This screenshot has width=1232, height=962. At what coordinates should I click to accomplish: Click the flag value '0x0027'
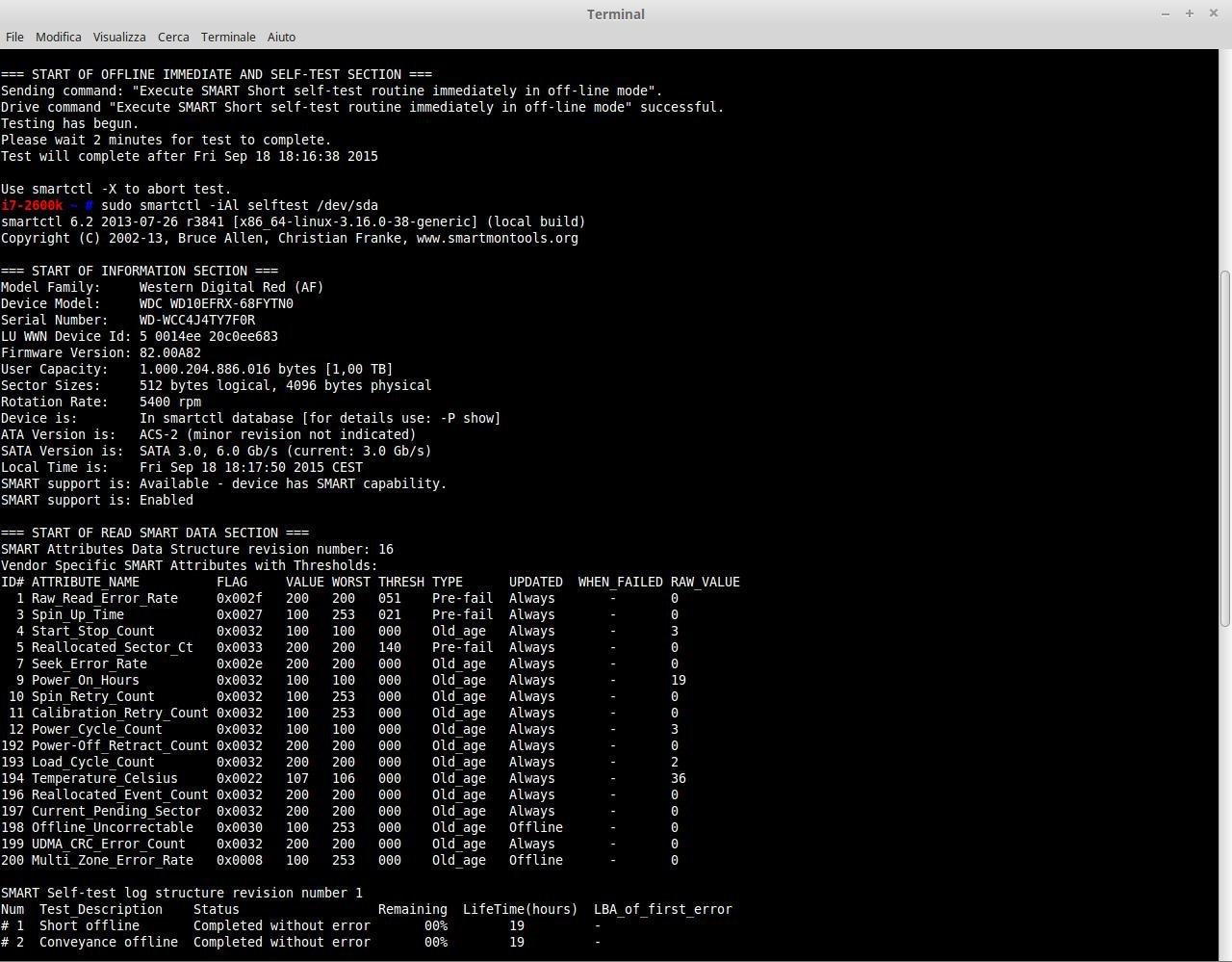point(240,614)
